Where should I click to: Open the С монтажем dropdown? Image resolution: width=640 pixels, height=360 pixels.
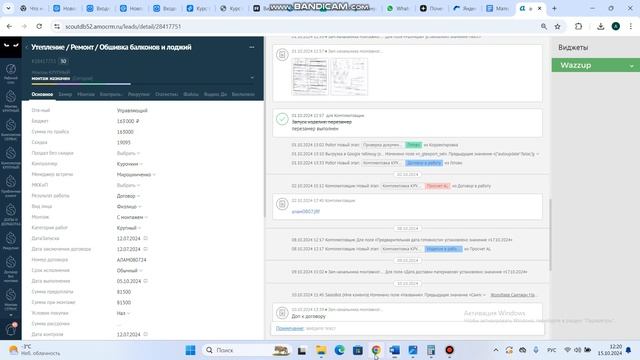point(132,217)
